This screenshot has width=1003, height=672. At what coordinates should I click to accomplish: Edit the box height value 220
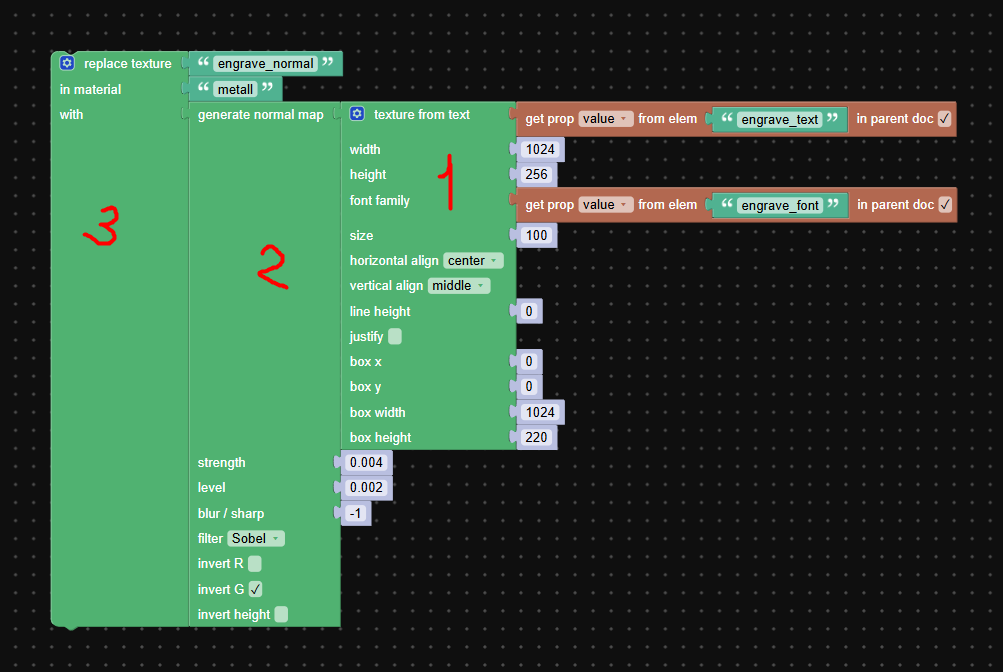pyautogui.click(x=536, y=437)
